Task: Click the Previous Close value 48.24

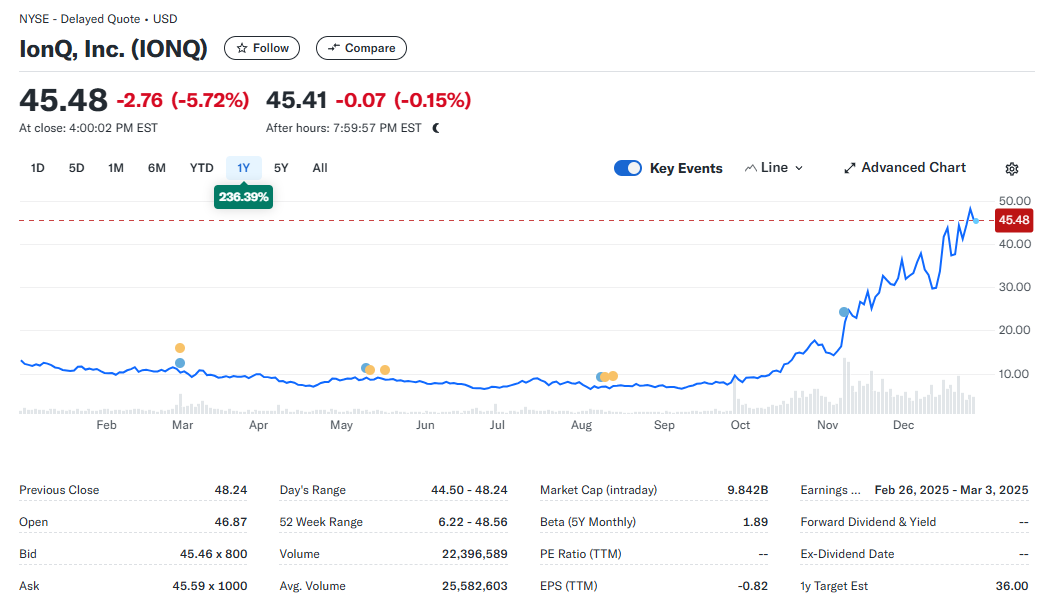Action: point(231,490)
